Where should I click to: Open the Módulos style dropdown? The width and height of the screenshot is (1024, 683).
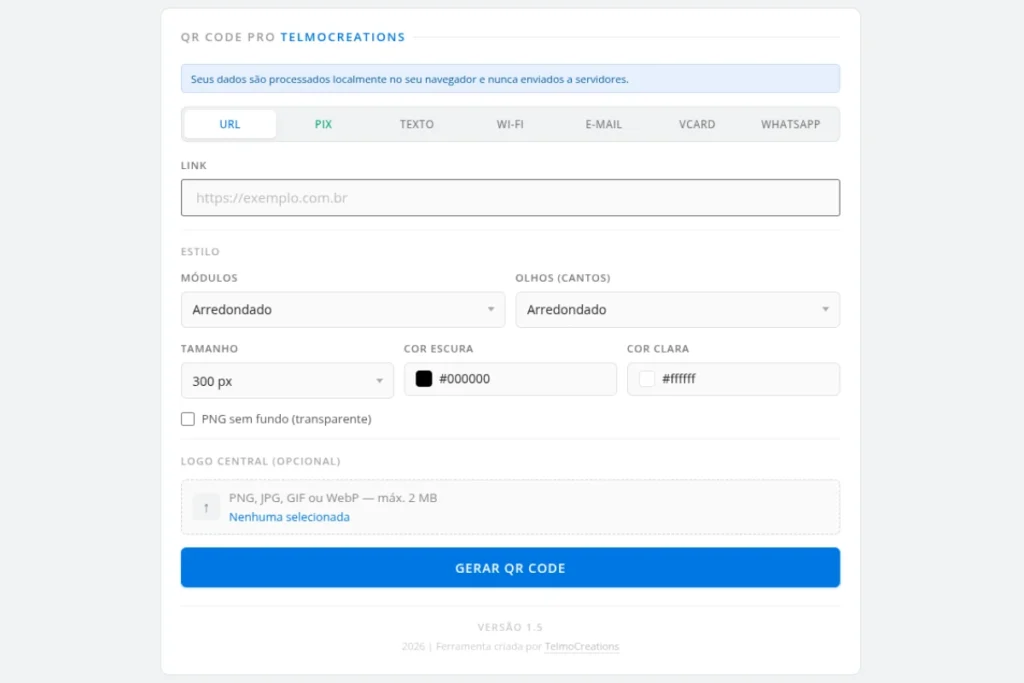coord(343,310)
